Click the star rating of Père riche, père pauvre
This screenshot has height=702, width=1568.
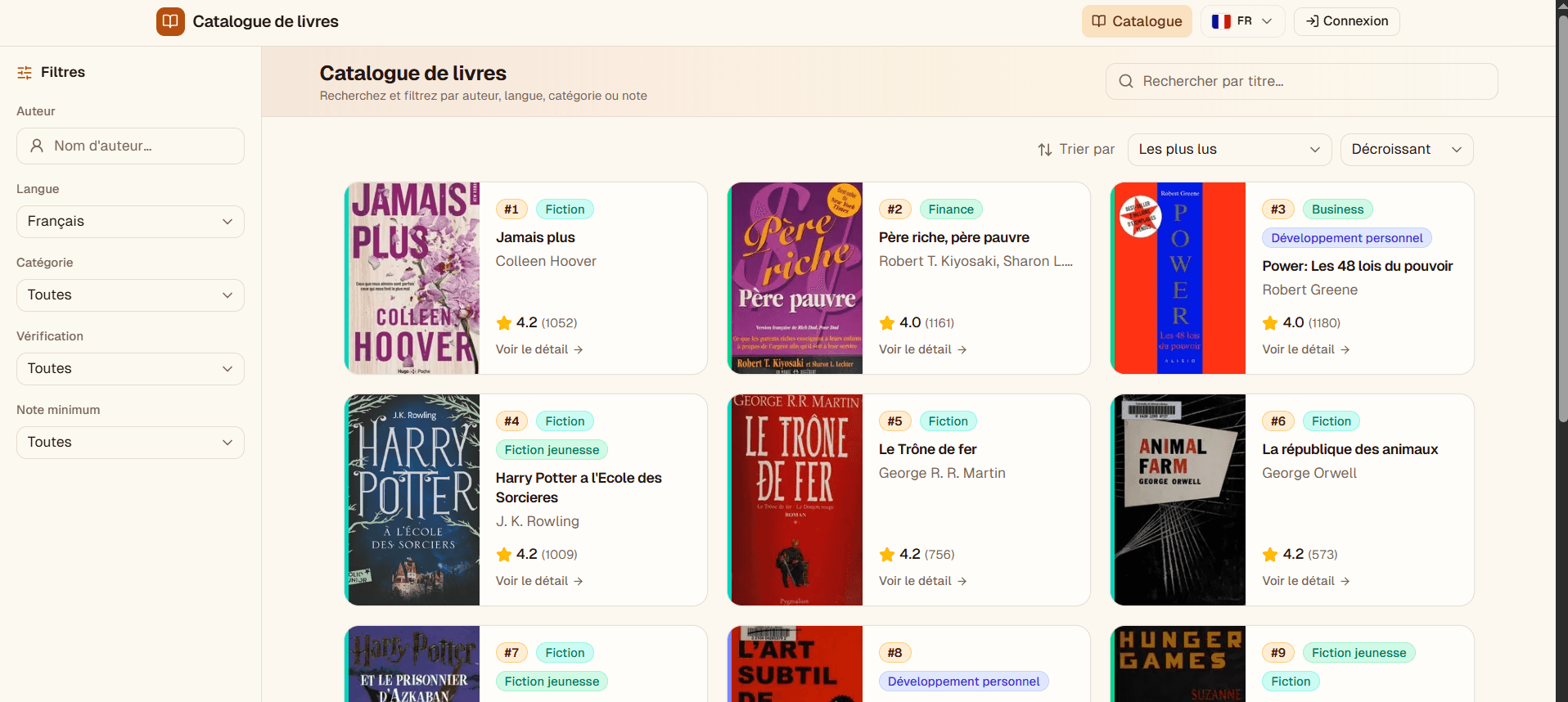(x=917, y=323)
